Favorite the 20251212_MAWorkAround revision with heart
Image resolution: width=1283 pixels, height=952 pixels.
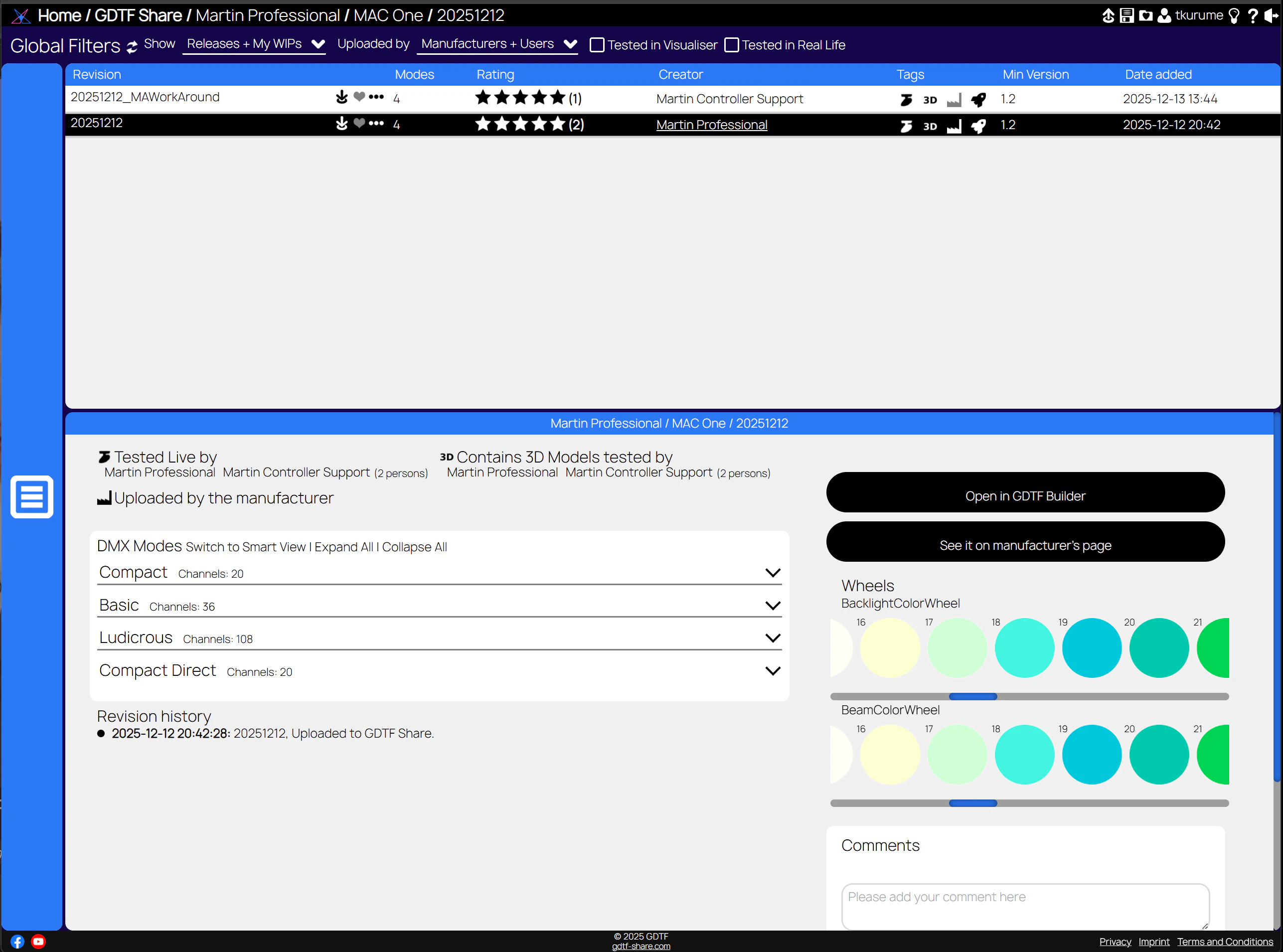(x=359, y=96)
